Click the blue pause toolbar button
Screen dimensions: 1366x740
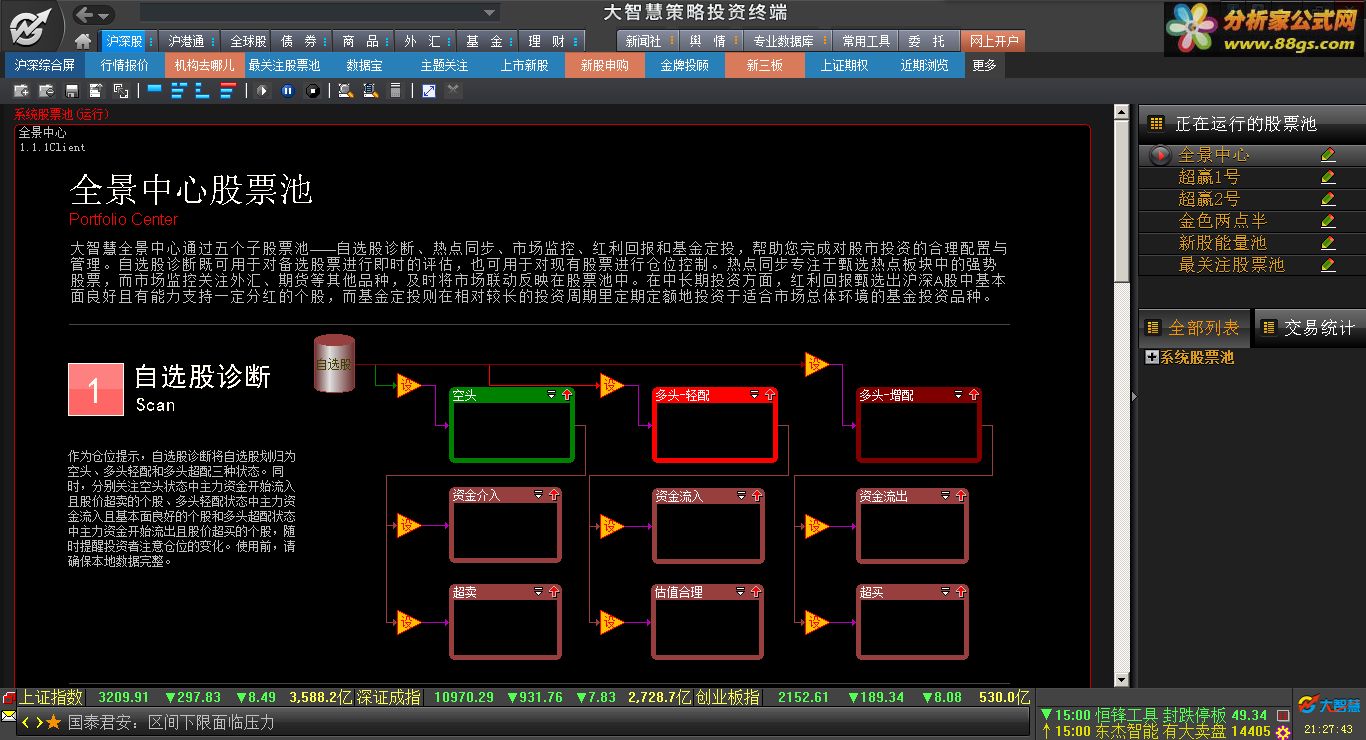click(287, 91)
